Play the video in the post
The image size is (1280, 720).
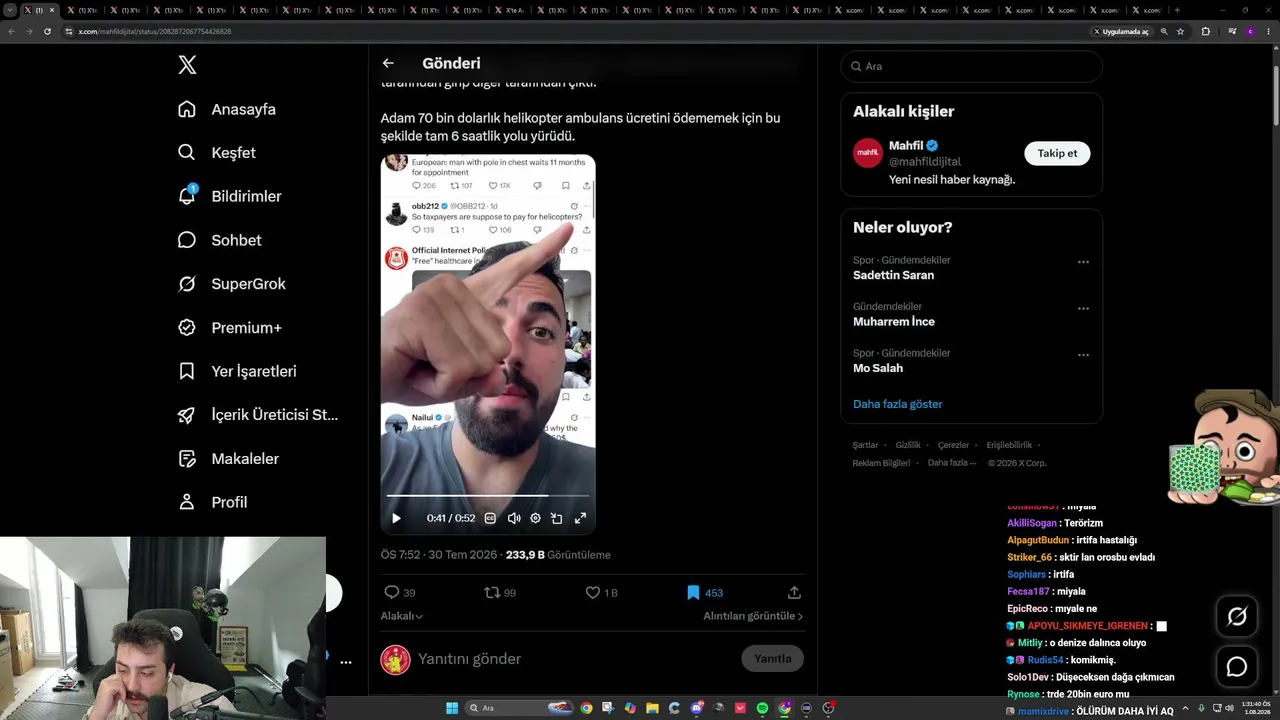tap(396, 518)
